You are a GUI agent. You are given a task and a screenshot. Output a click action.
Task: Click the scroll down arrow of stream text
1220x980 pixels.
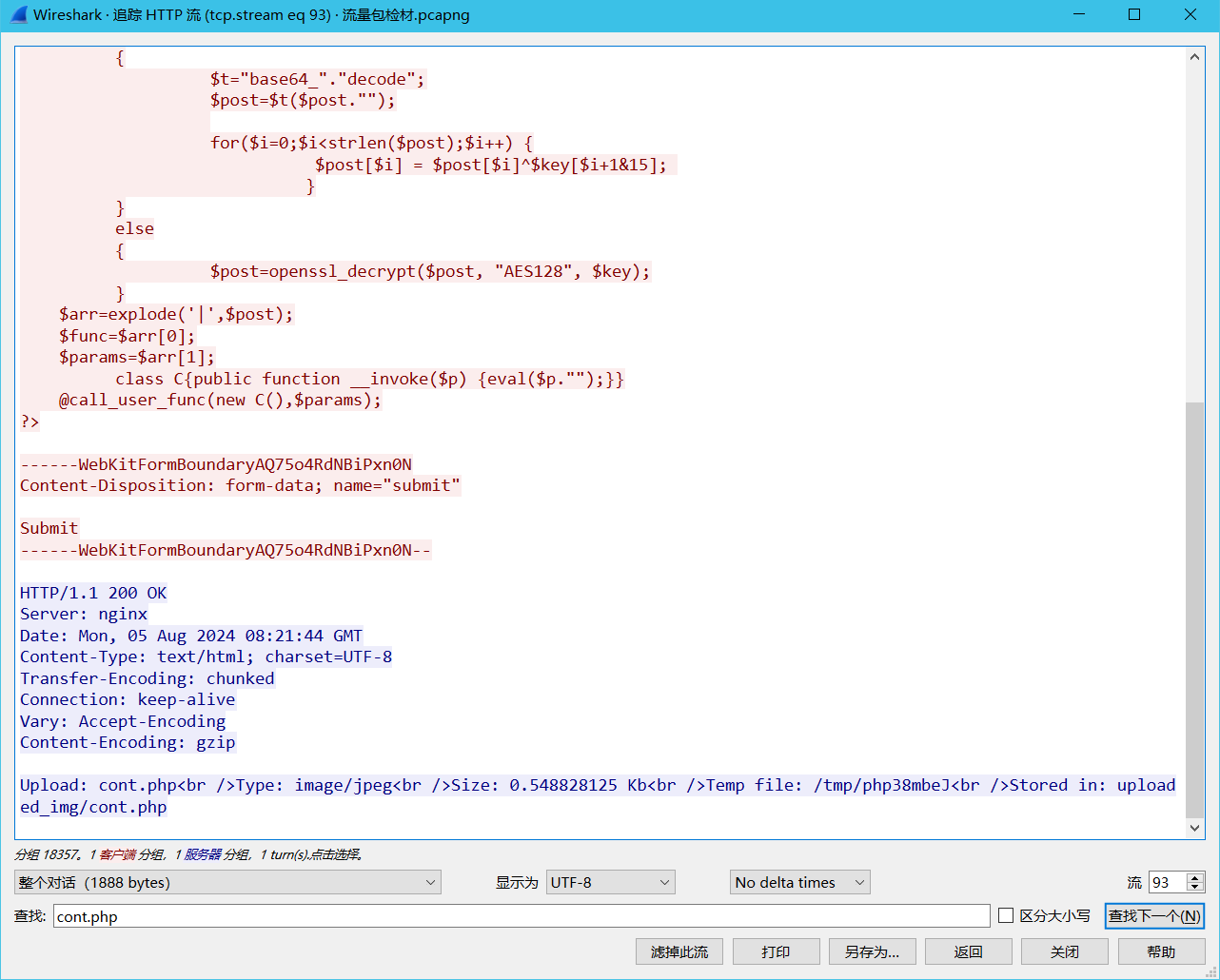click(1195, 828)
